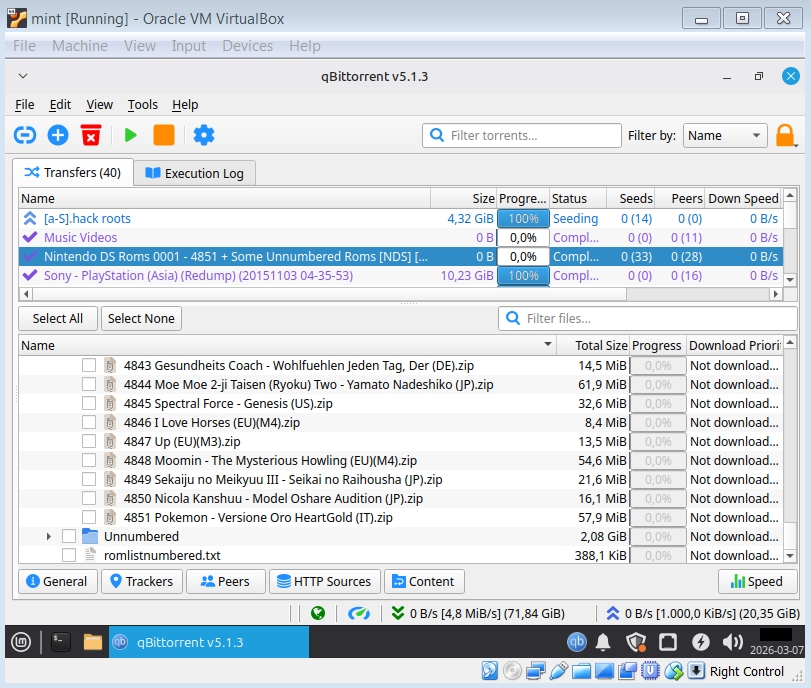
Task: Open the Edit menu in qBittorrent
Action: (x=60, y=104)
